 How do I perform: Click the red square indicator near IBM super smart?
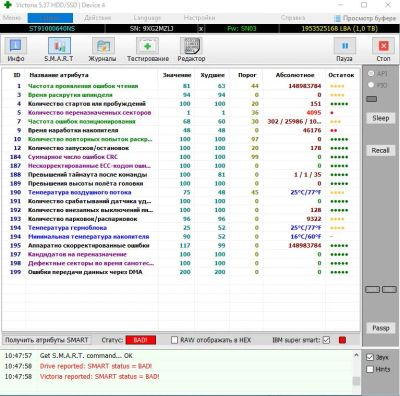click(342, 340)
